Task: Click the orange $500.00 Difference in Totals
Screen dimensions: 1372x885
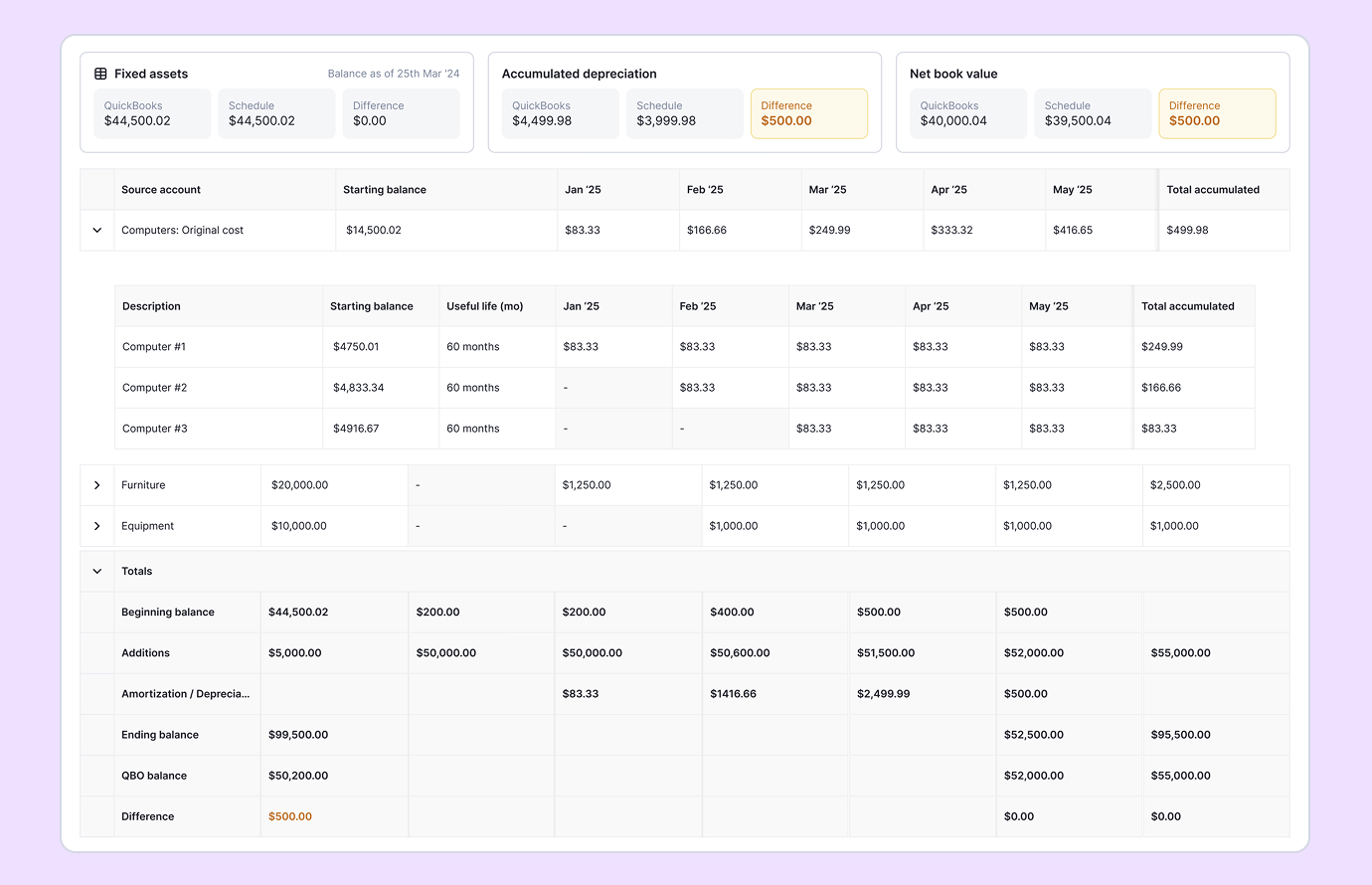Action: [290, 816]
